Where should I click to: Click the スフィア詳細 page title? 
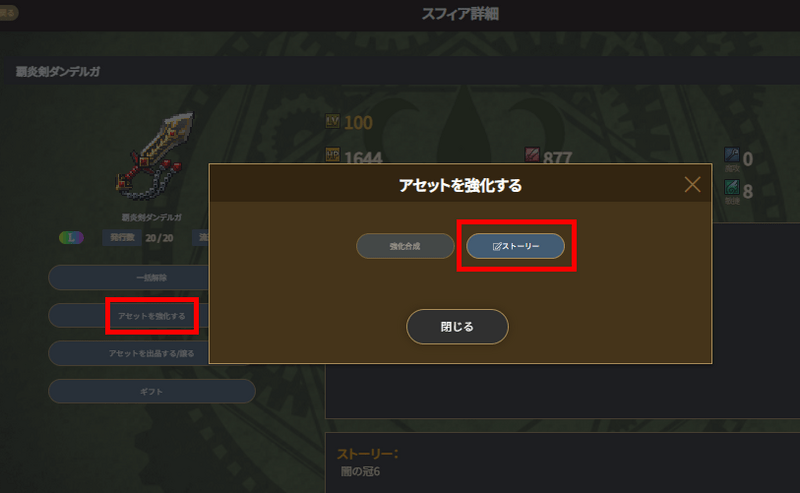pos(460,14)
